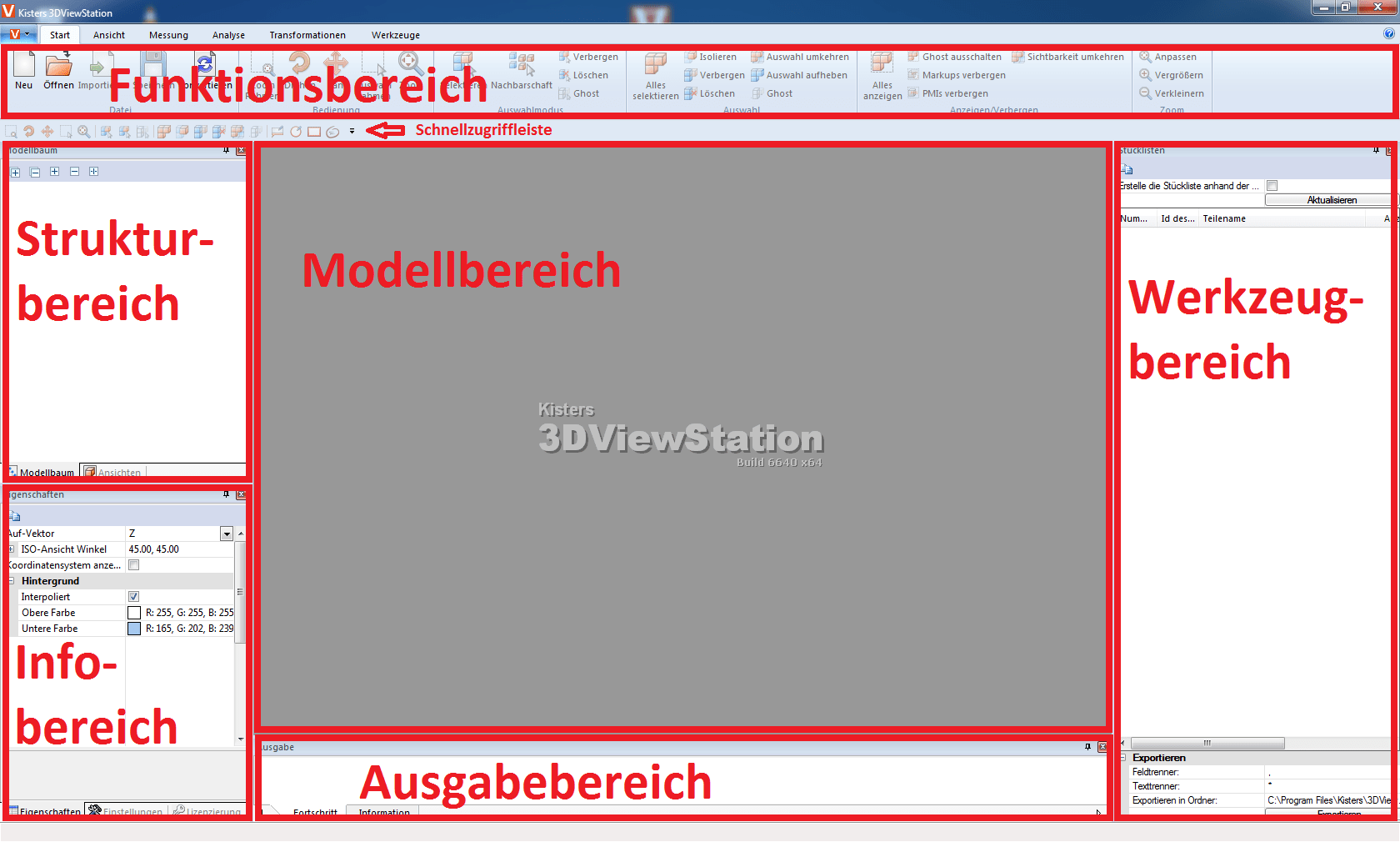Open the Auf-Vektor dropdown

pyautogui.click(x=227, y=534)
